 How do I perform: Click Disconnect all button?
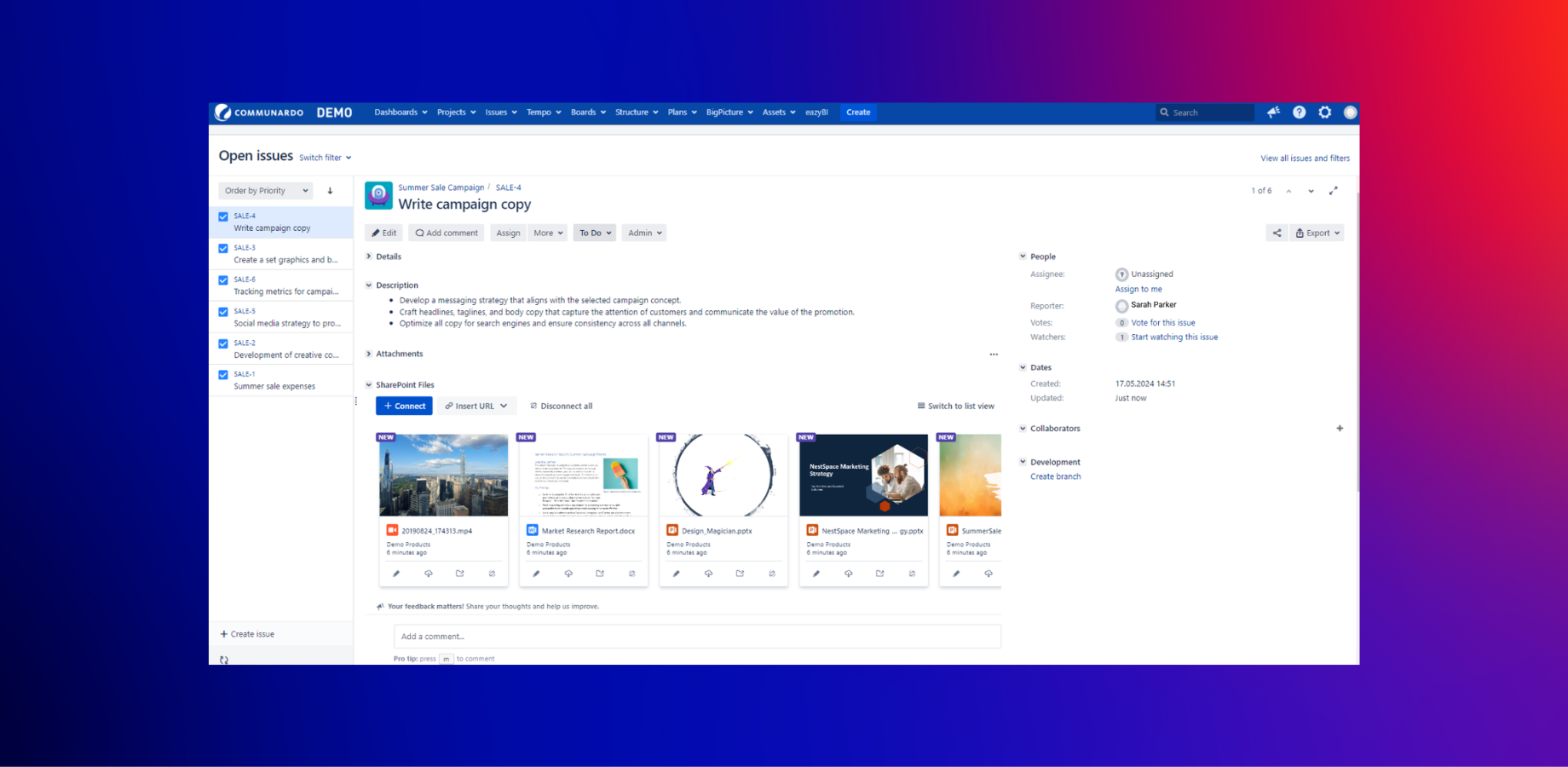tap(561, 406)
